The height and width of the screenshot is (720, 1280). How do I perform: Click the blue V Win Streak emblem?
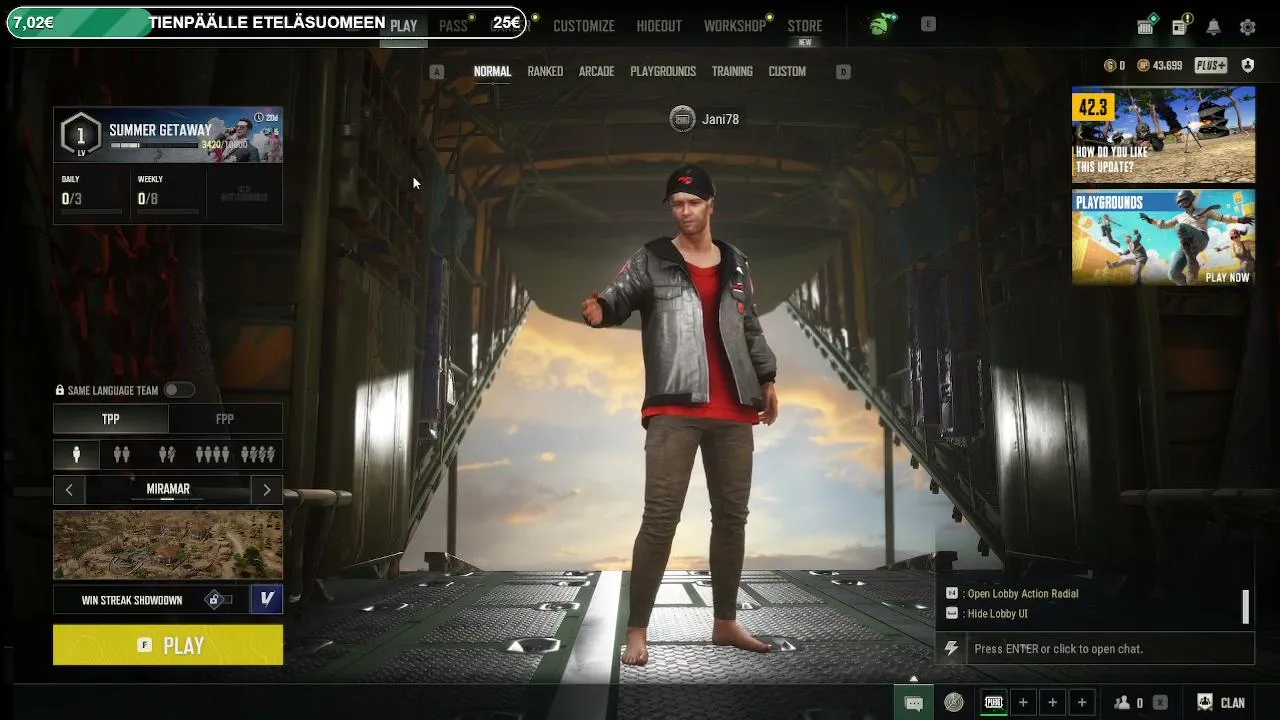click(x=267, y=599)
